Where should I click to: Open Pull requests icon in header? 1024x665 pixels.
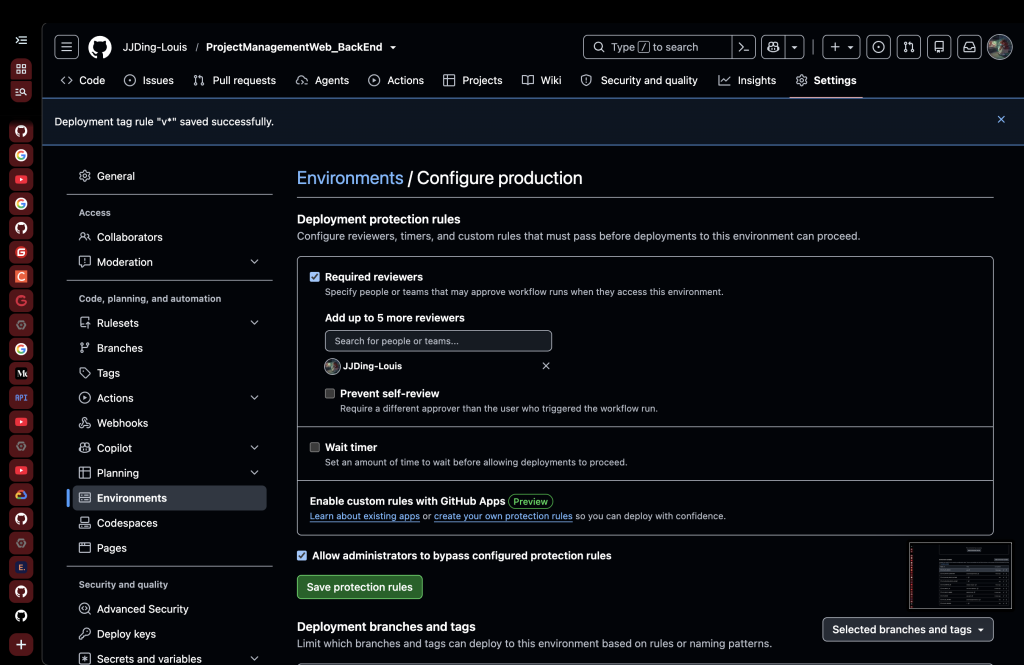pyautogui.click(x=908, y=47)
